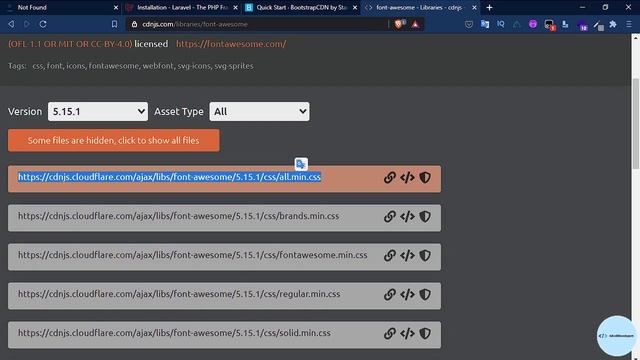The width and height of the screenshot is (640, 360).
Task: Copy SRI shield icon for fontawesome.min.css
Action: coord(425,256)
